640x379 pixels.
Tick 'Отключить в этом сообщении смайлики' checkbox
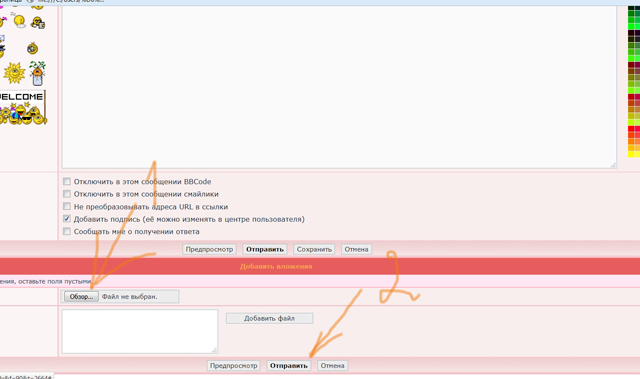point(67,194)
